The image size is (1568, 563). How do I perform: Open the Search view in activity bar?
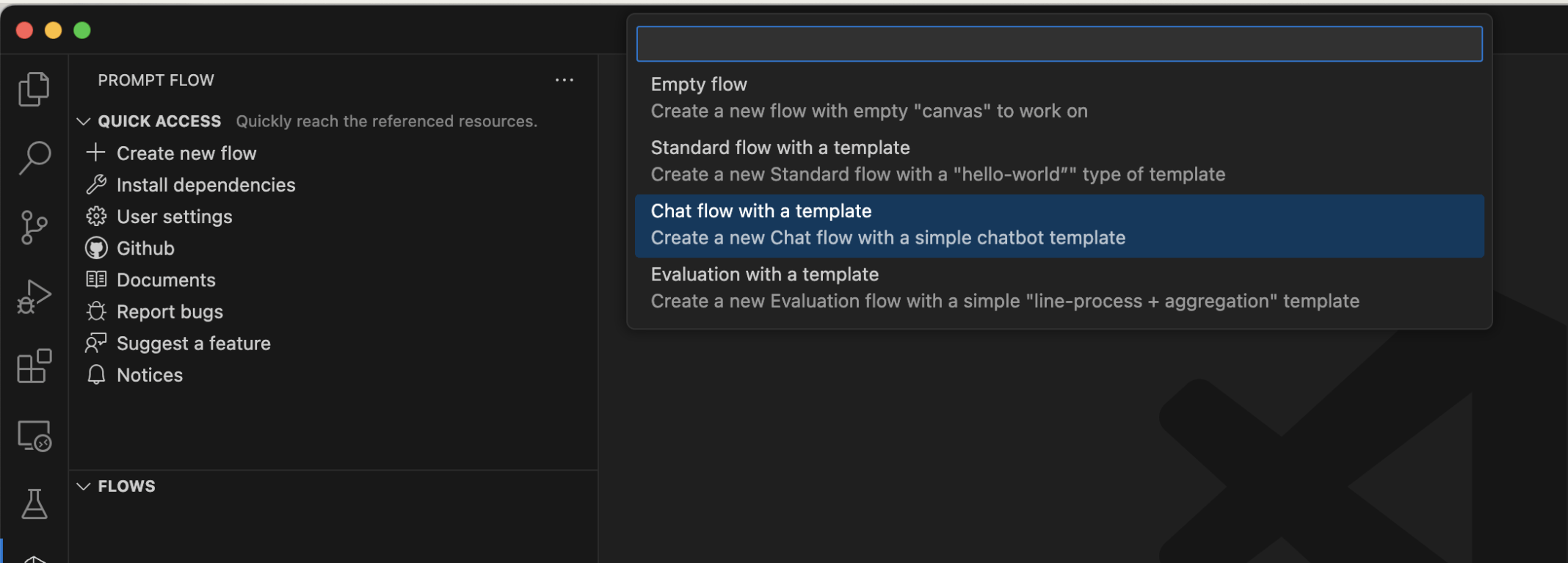(34, 158)
